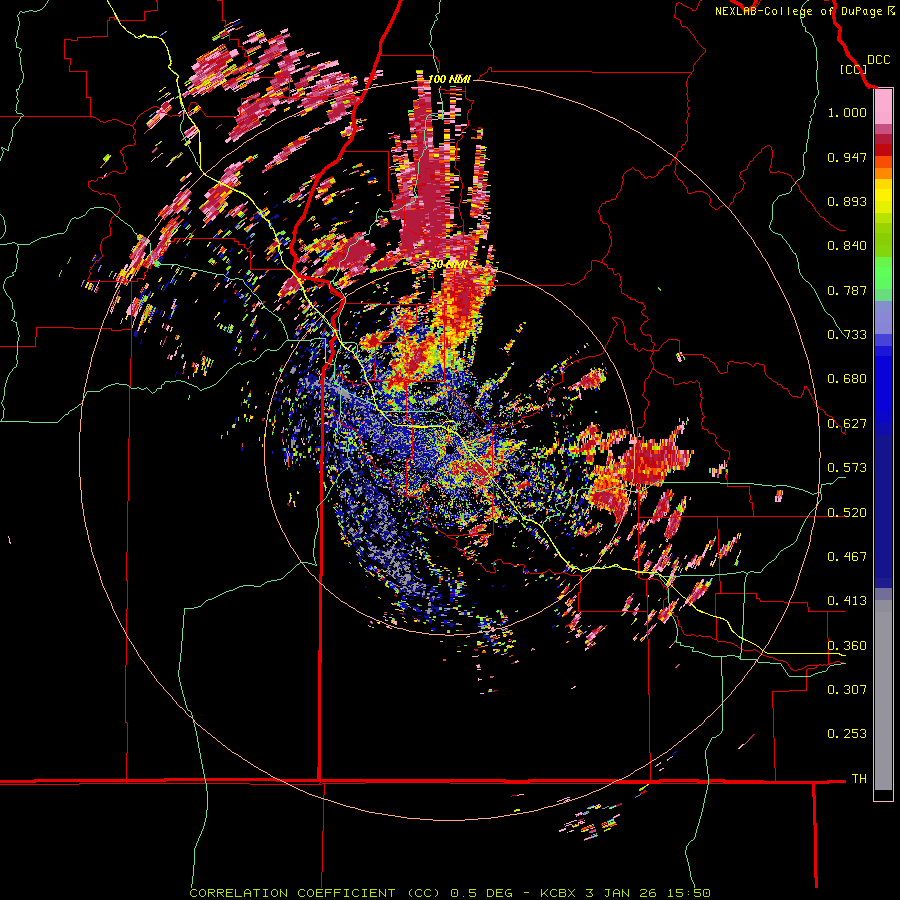Click the 0.840 legend value
This screenshot has height=900, width=900.
click(x=847, y=246)
